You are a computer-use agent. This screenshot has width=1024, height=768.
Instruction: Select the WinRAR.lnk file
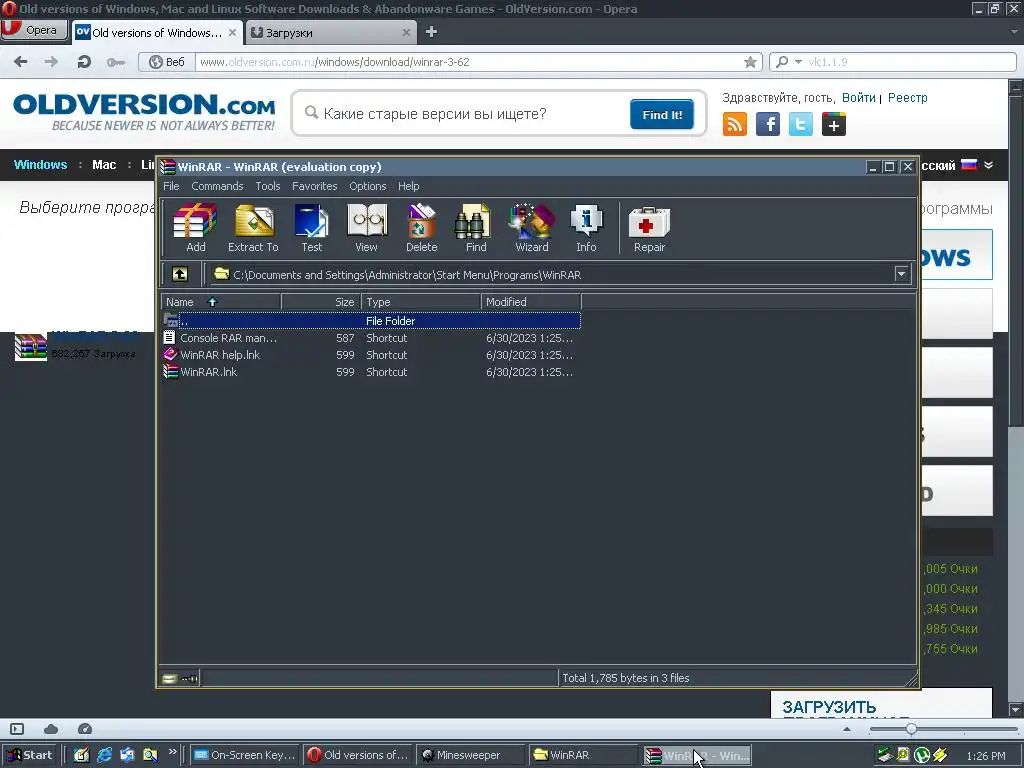(371, 372)
